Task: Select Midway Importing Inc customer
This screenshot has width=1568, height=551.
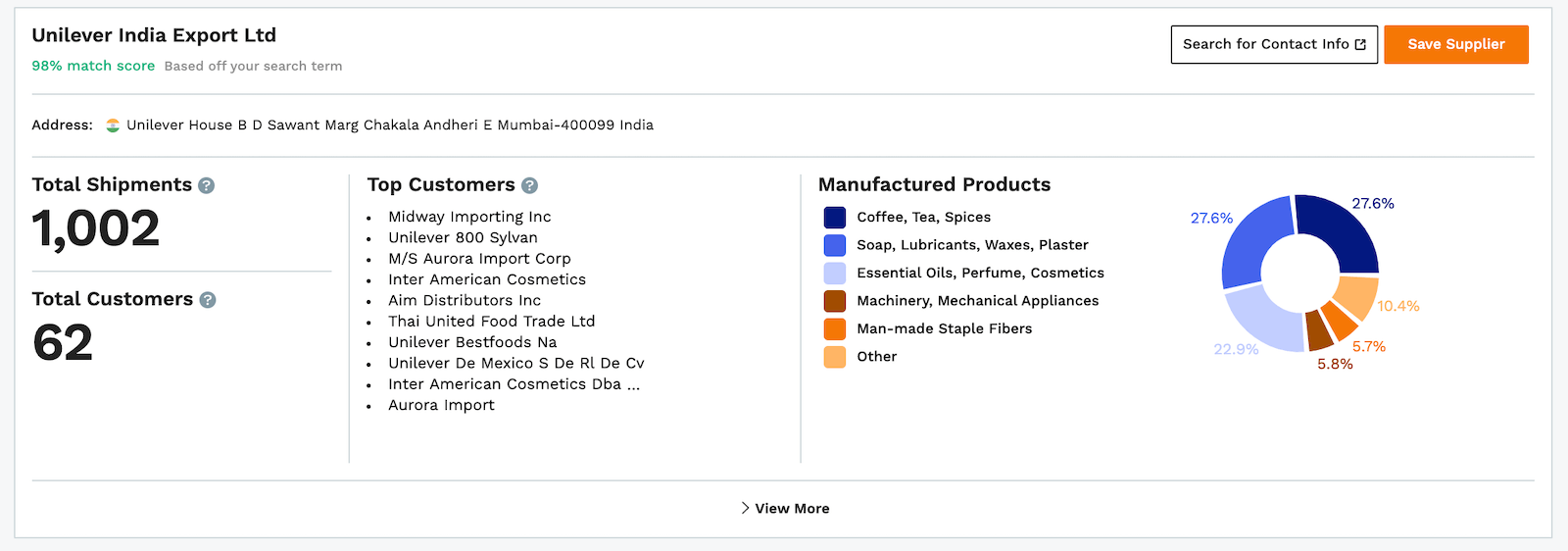Action: tap(469, 217)
